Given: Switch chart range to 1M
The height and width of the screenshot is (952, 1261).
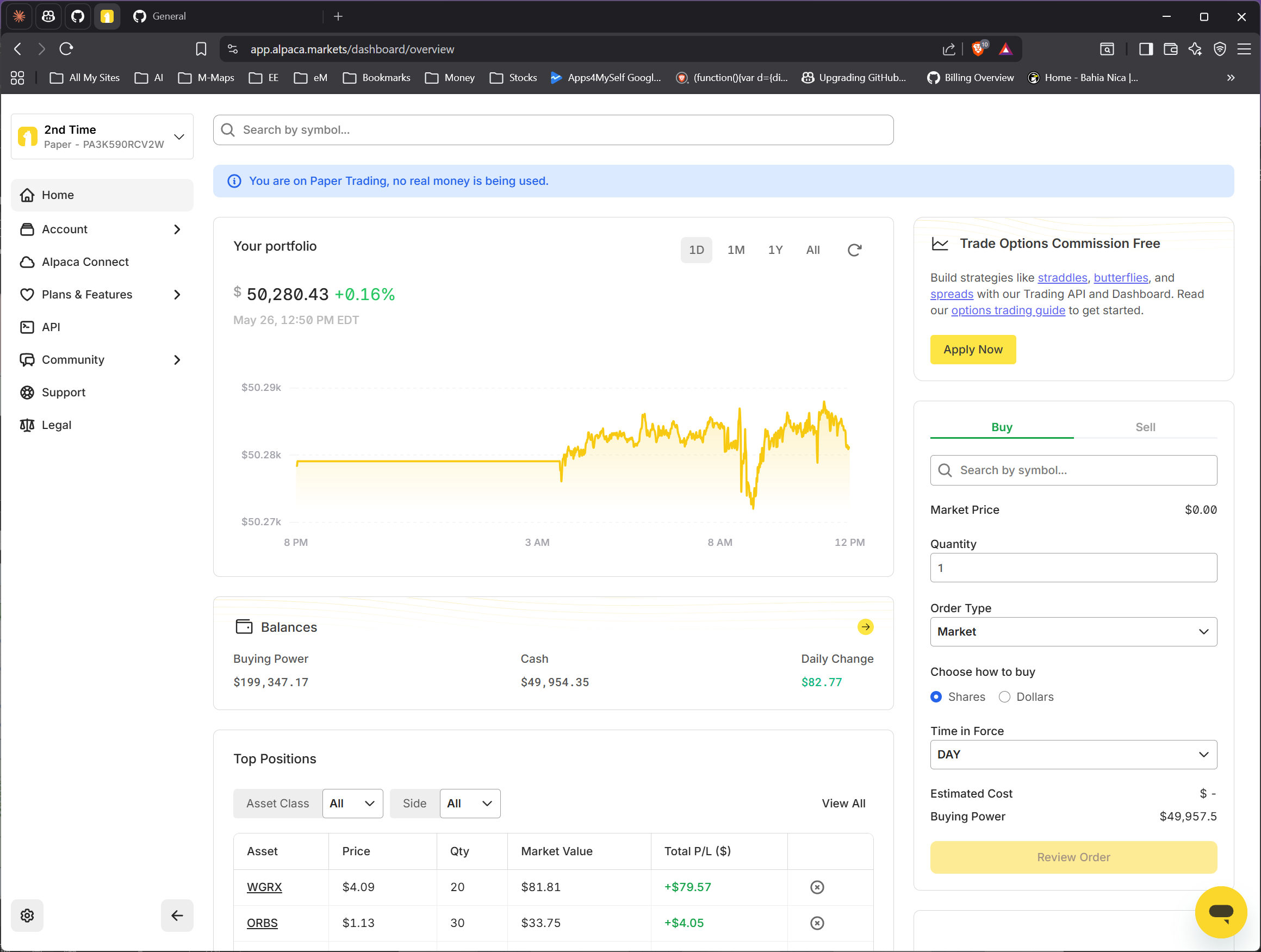Looking at the screenshot, I should tap(735, 250).
